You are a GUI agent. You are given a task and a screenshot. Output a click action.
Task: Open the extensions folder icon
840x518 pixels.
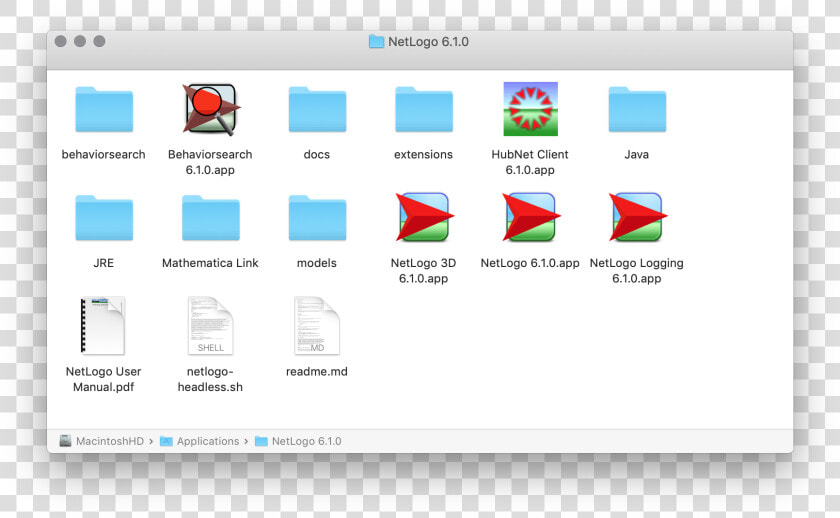[x=424, y=109]
